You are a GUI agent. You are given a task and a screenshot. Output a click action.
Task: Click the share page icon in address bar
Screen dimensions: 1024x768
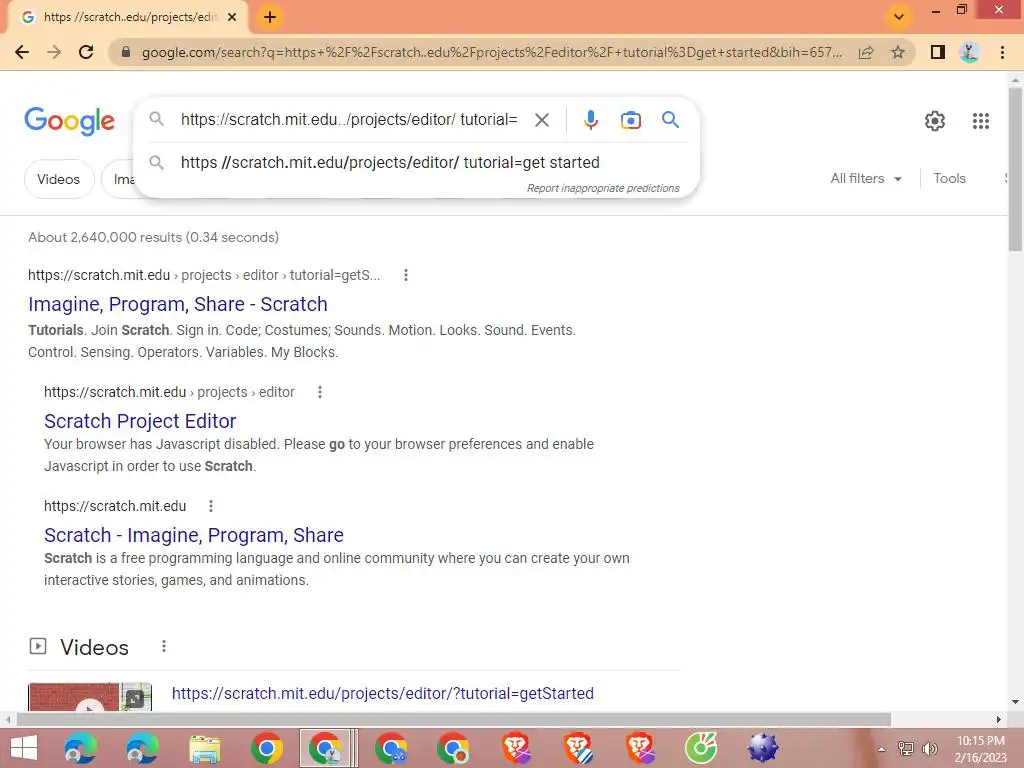pyautogui.click(x=866, y=52)
